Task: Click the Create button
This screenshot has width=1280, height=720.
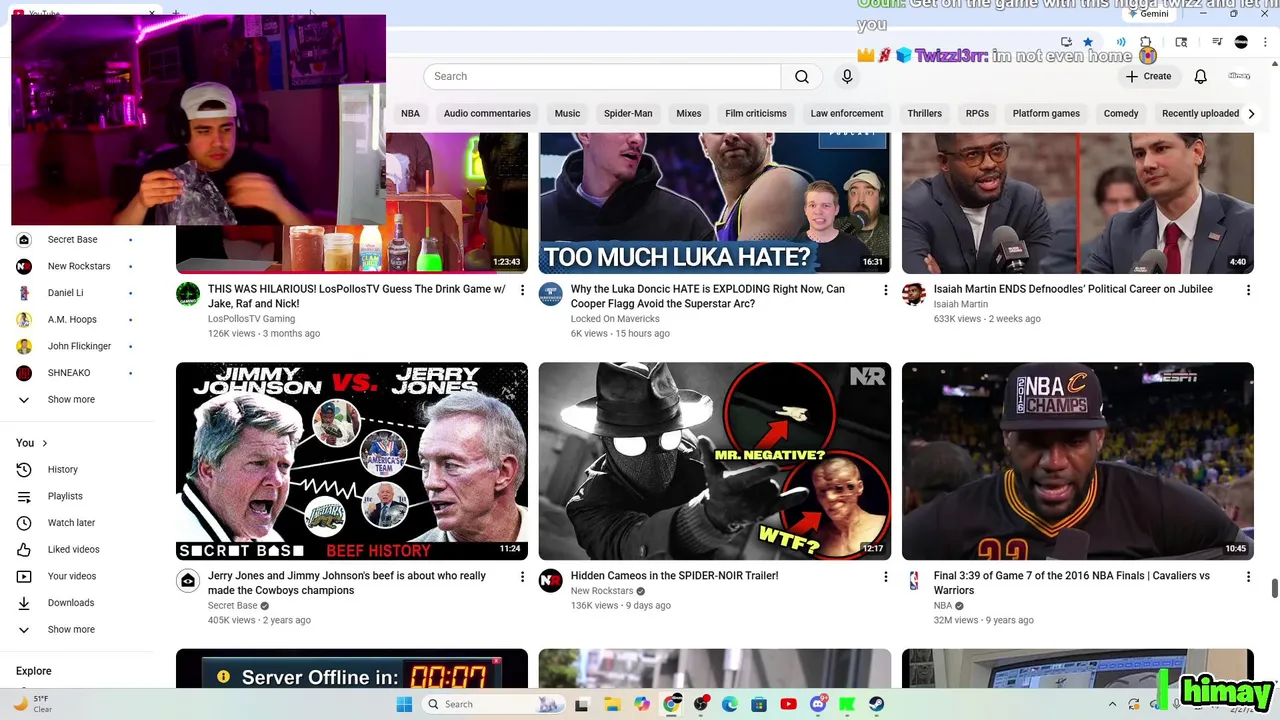Action: pyautogui.click(x=1148, y=76)
